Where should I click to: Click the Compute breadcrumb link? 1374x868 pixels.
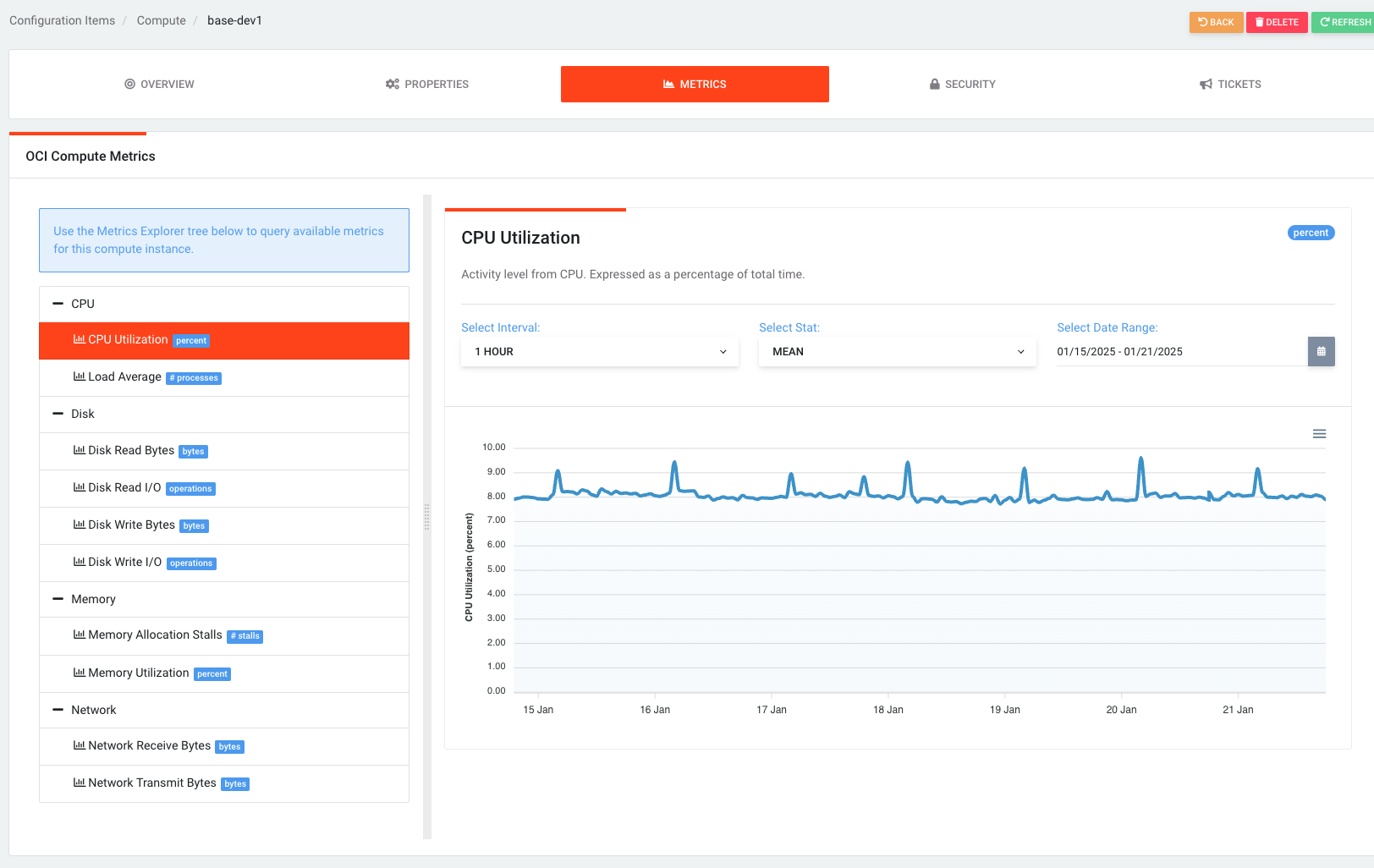tap(161, 20)
